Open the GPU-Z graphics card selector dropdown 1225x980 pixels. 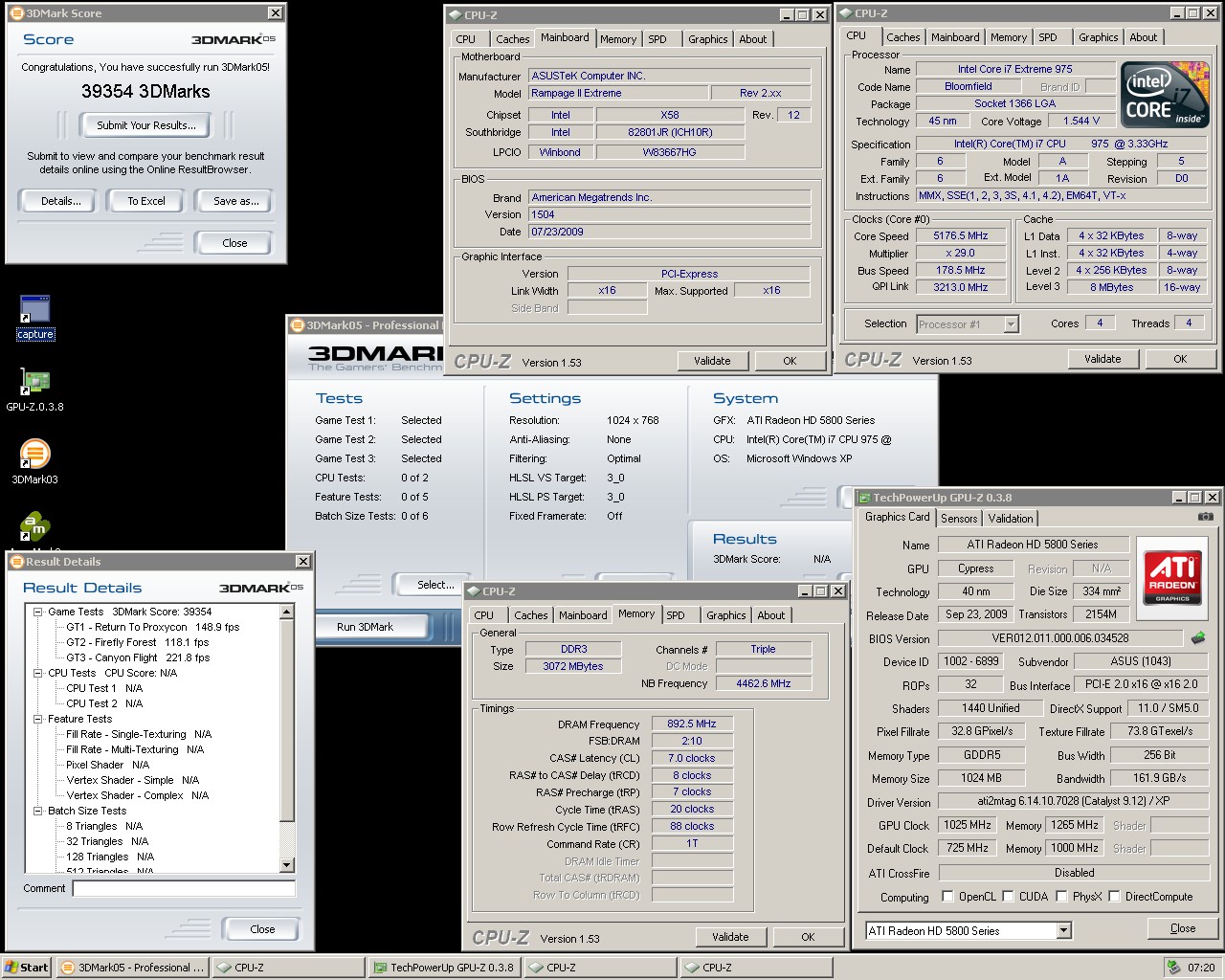click(x=1063, y=930)
